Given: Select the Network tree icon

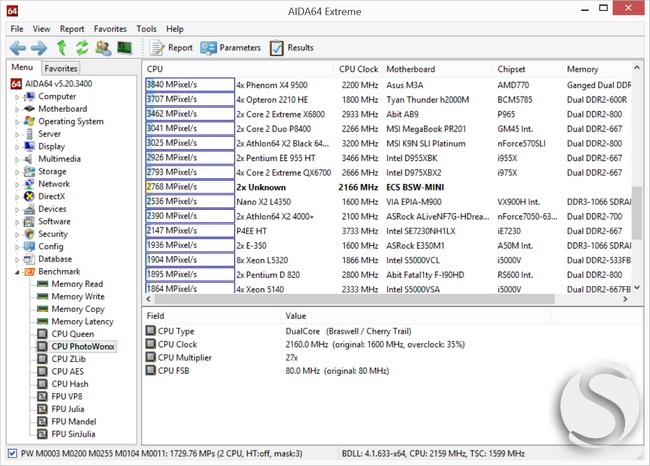Looking at the screenshot, I should [x=29, y=184].
